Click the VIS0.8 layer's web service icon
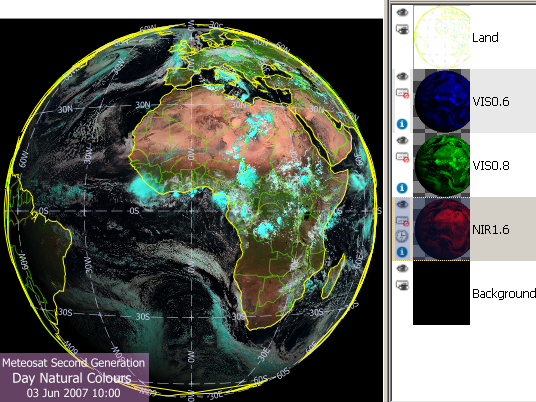Image resolution: width=536 pixels, height=402 pixels. [402, 157]
